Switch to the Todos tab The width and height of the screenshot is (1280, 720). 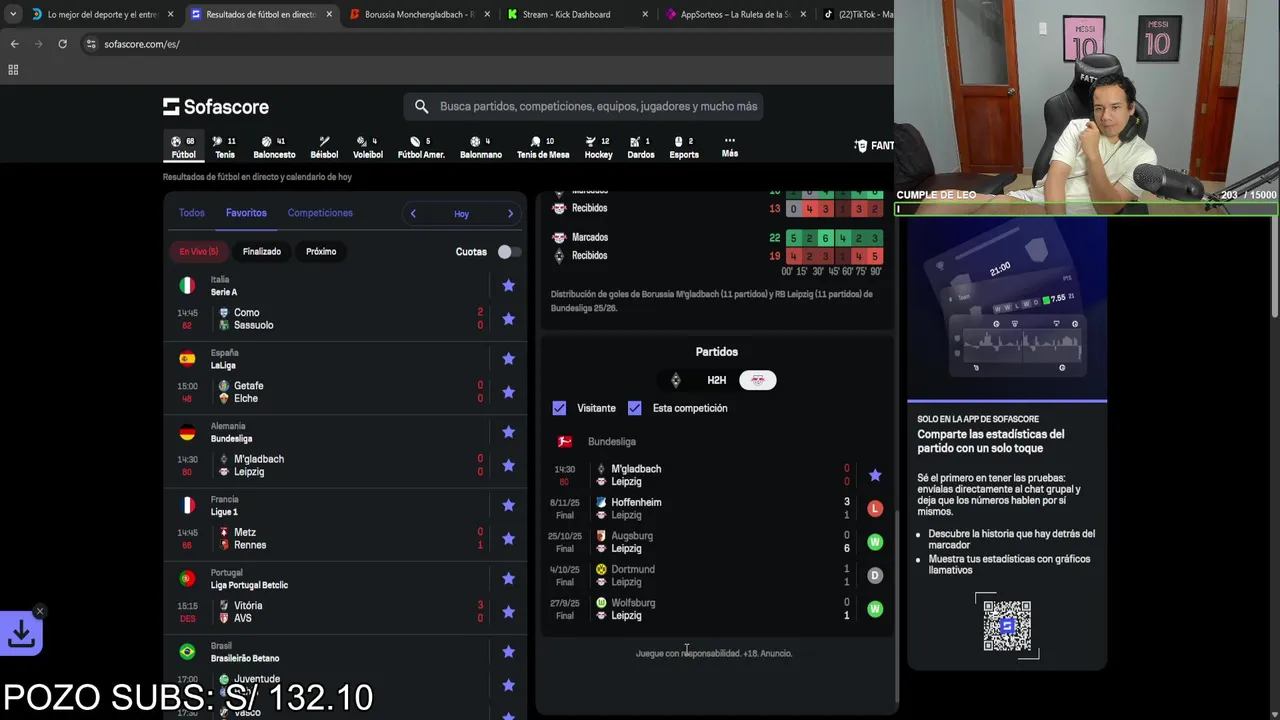point(191,213)
